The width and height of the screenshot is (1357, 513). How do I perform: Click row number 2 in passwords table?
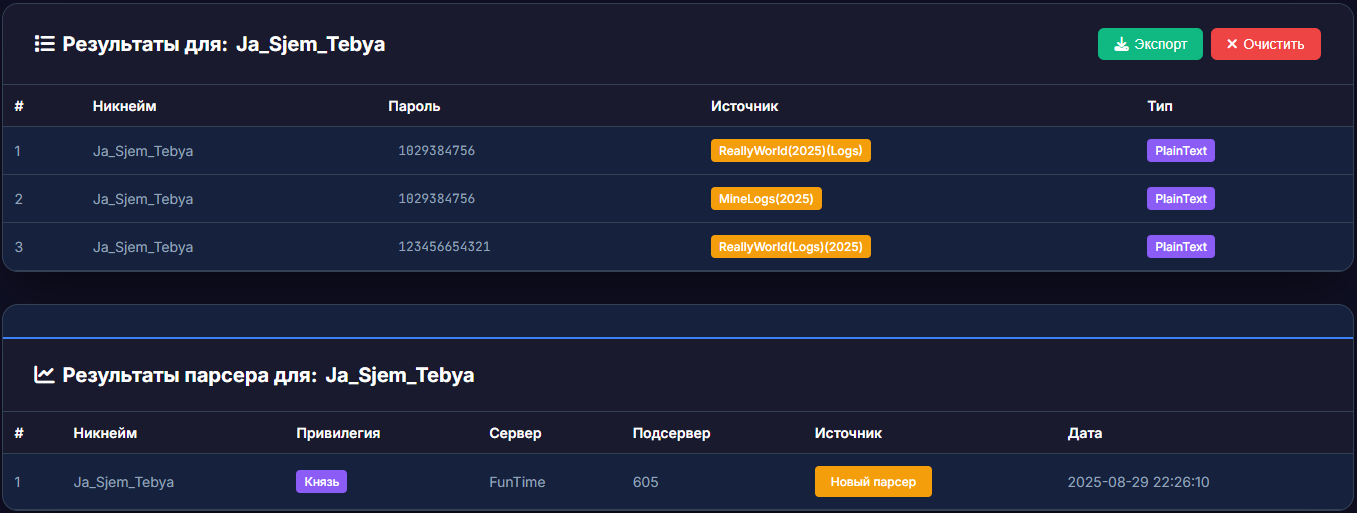click(19, 199)
